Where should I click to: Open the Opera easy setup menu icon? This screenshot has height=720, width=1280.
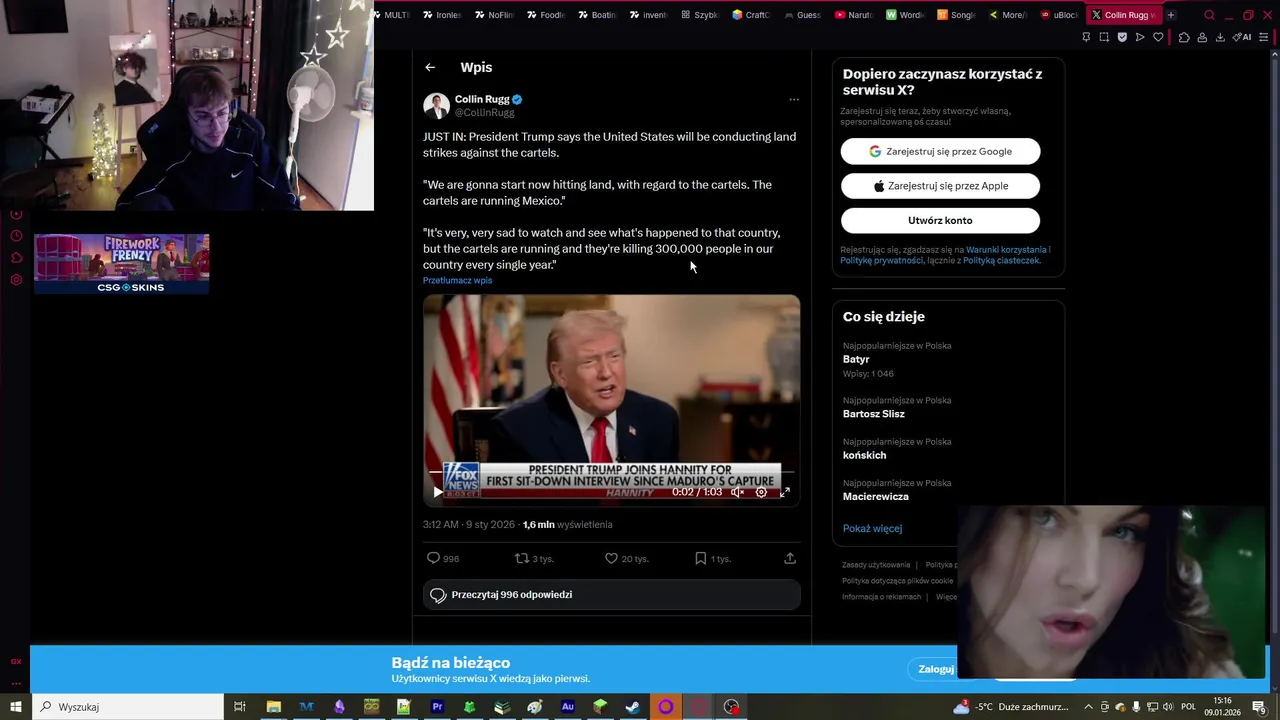pos(1264,37)
